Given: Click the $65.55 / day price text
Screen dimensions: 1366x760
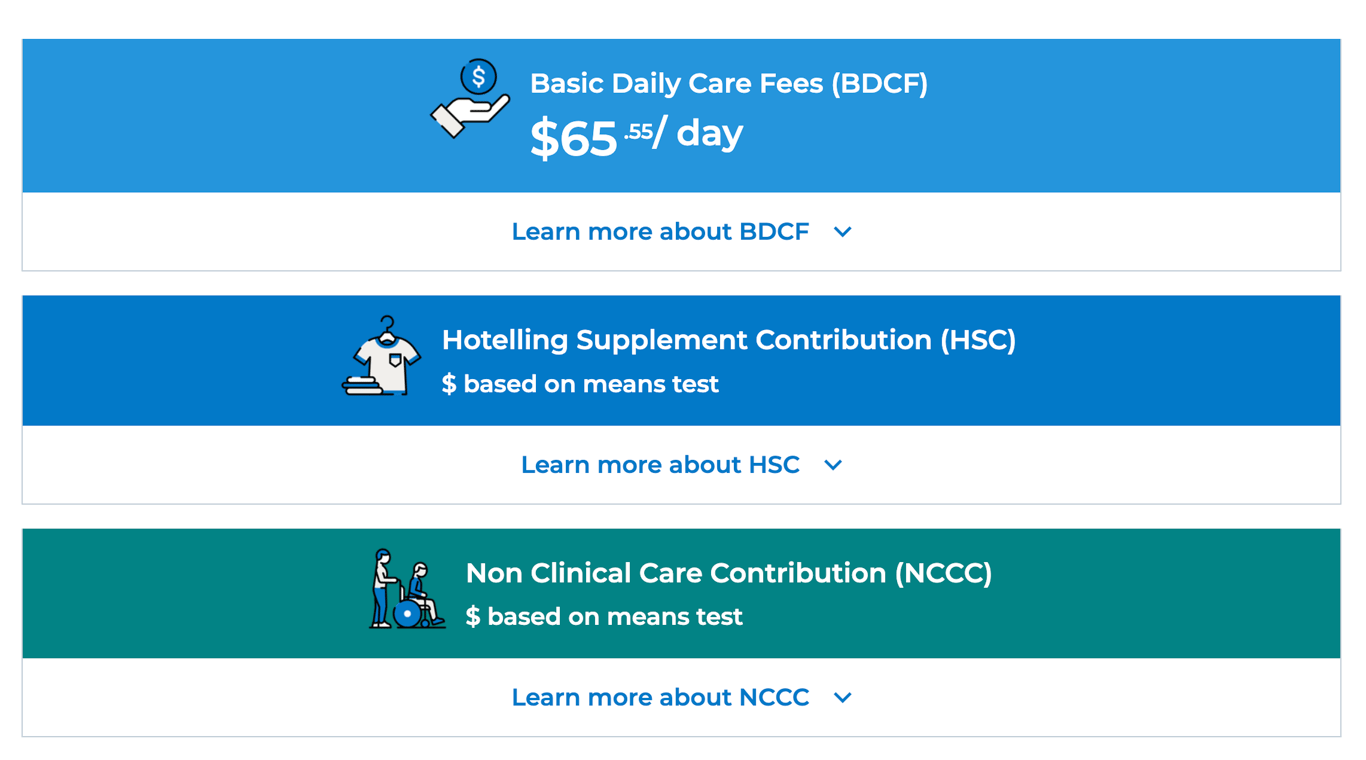Looking at the screenshot, I should [636, 136].
